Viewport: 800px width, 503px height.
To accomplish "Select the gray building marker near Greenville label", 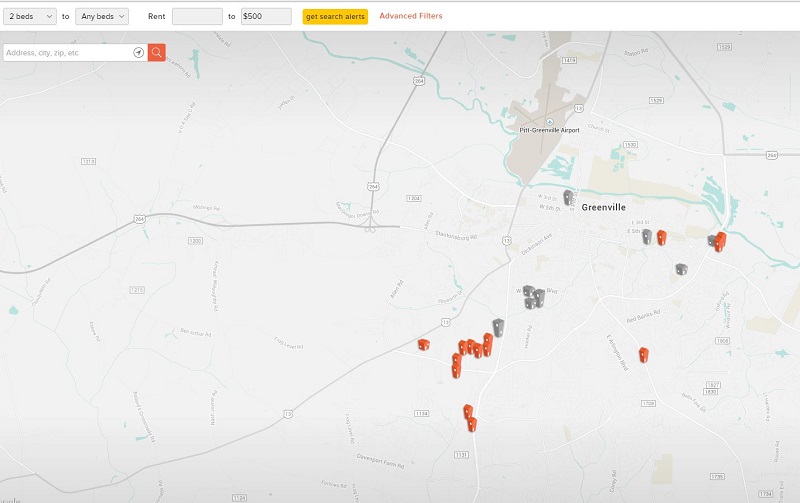I will [568, 197].
